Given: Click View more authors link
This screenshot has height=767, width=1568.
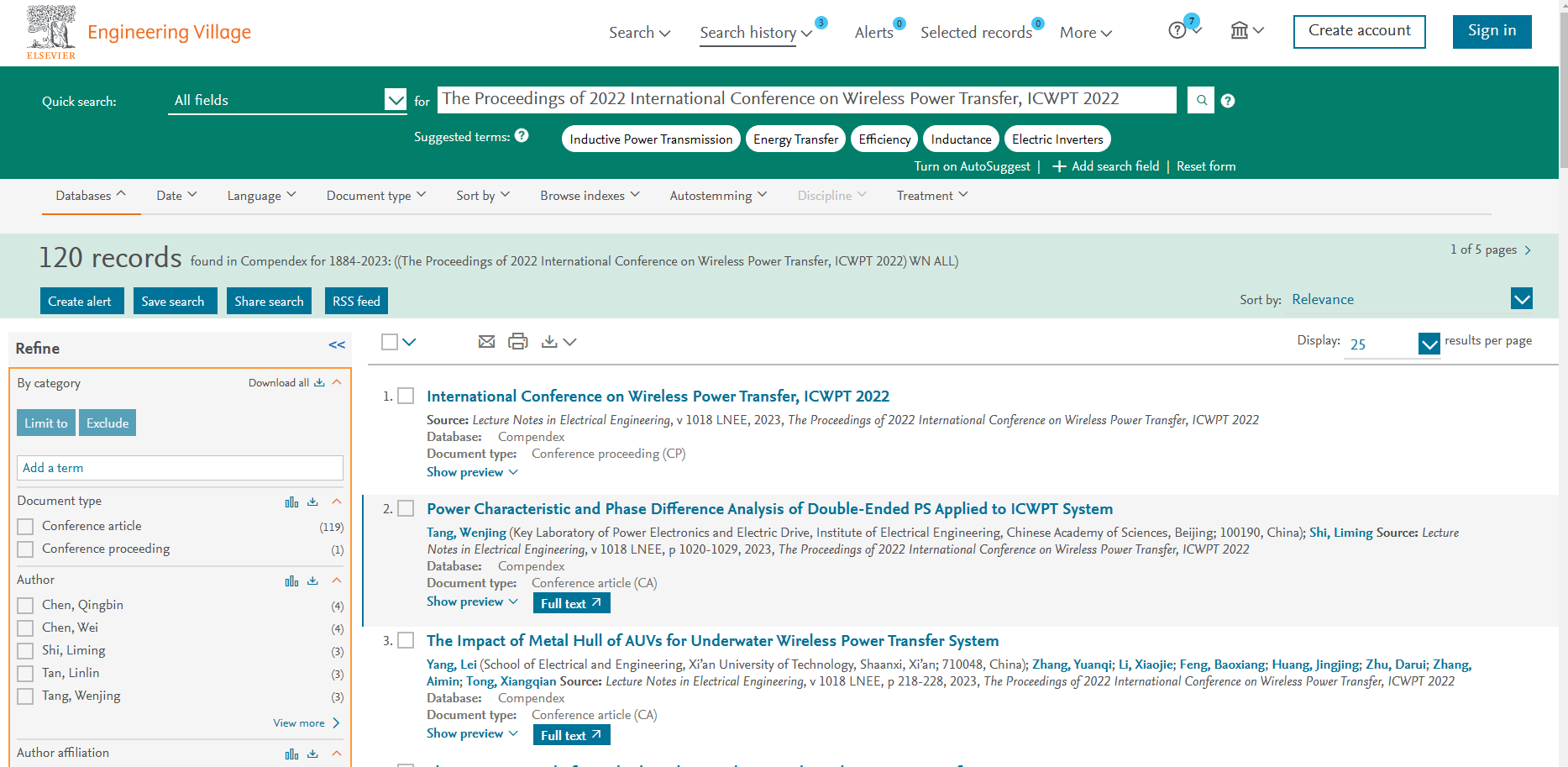Looking at the screenshot, I should (307, 723).
